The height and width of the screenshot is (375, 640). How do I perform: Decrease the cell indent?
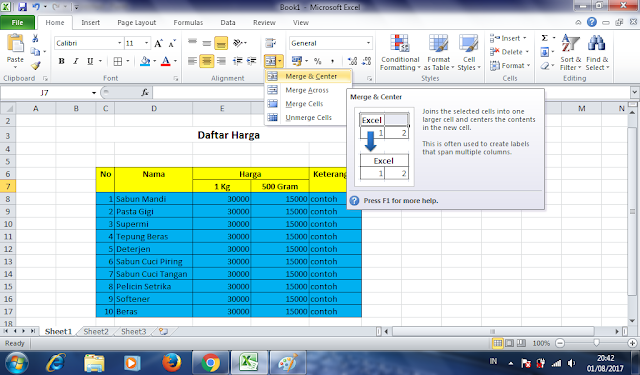click(x=238, y=61)
